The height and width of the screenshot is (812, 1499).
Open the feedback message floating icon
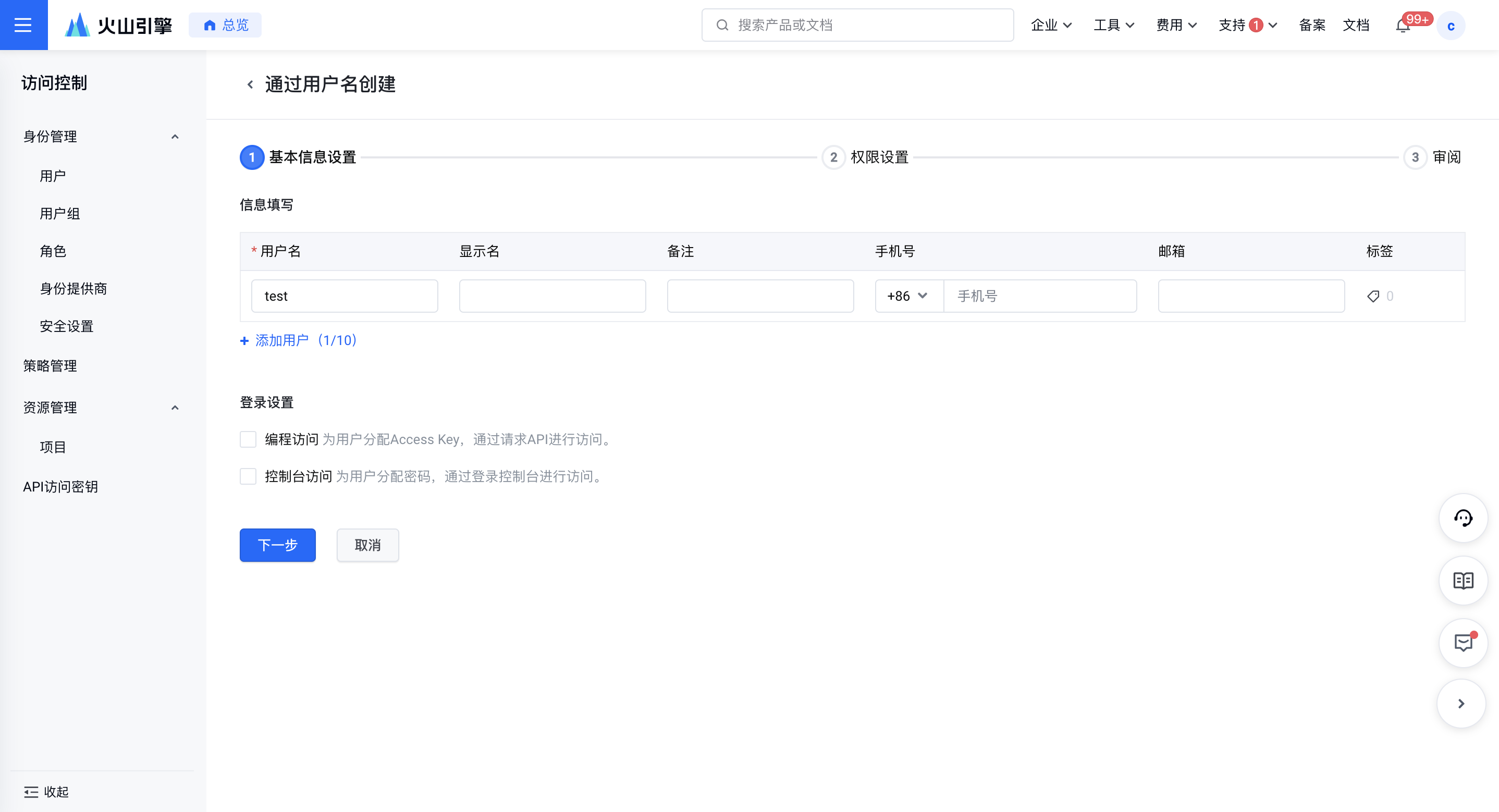click(x=1463, y=643)
